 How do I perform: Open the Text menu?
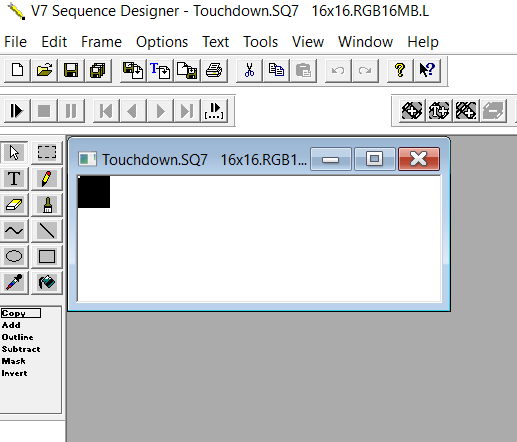[216, 42]
